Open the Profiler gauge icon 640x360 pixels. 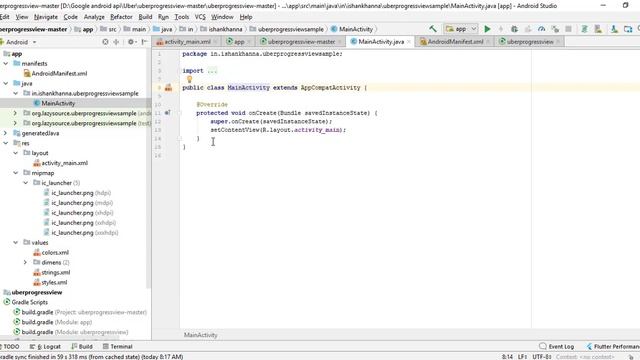(542, 29)
